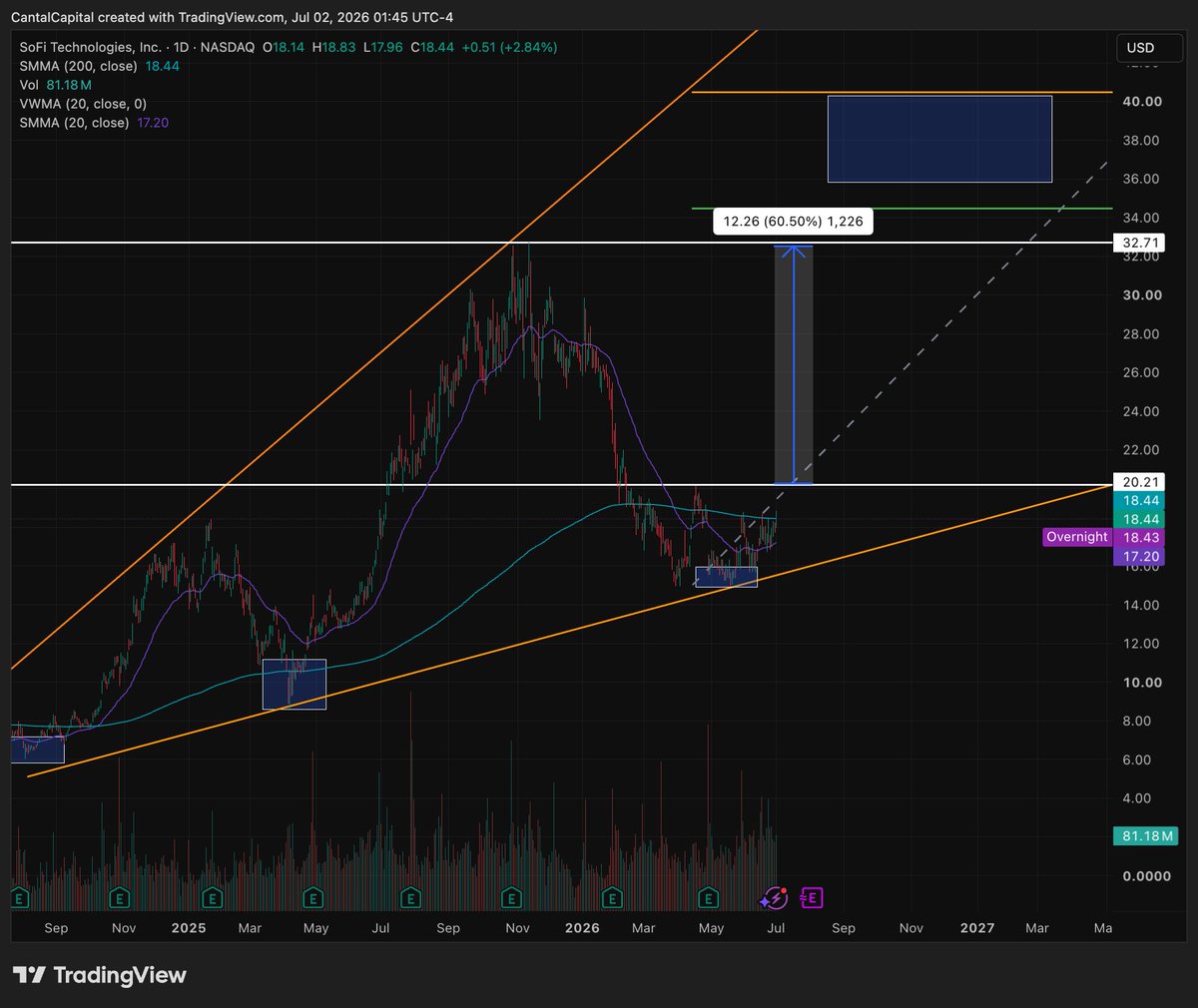Click the 12.26 (60.50%) price range label
This screenshot has height=1008, width=1198.
[794, 222]
